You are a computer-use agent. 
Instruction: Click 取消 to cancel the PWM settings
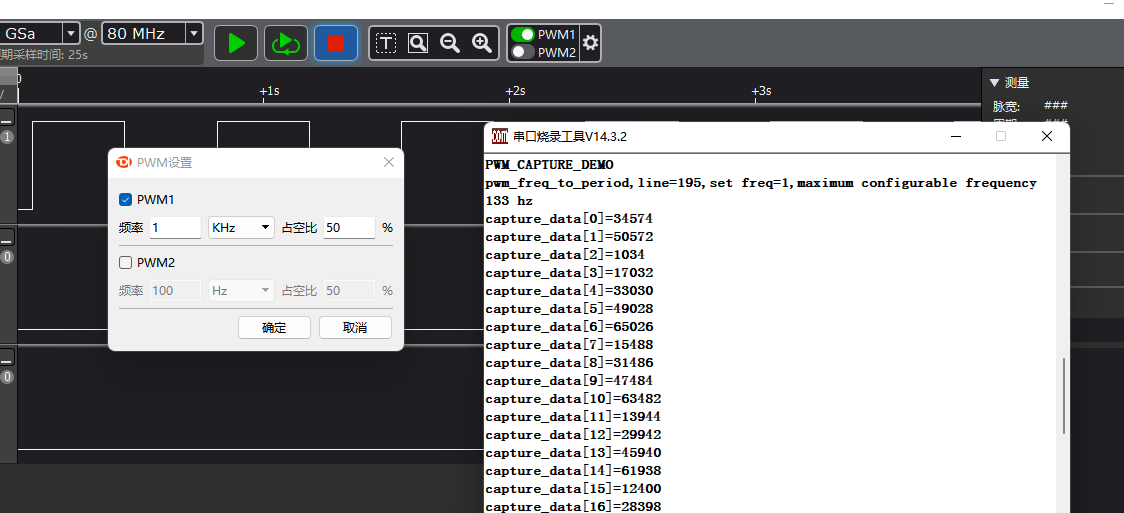(355, 327)
